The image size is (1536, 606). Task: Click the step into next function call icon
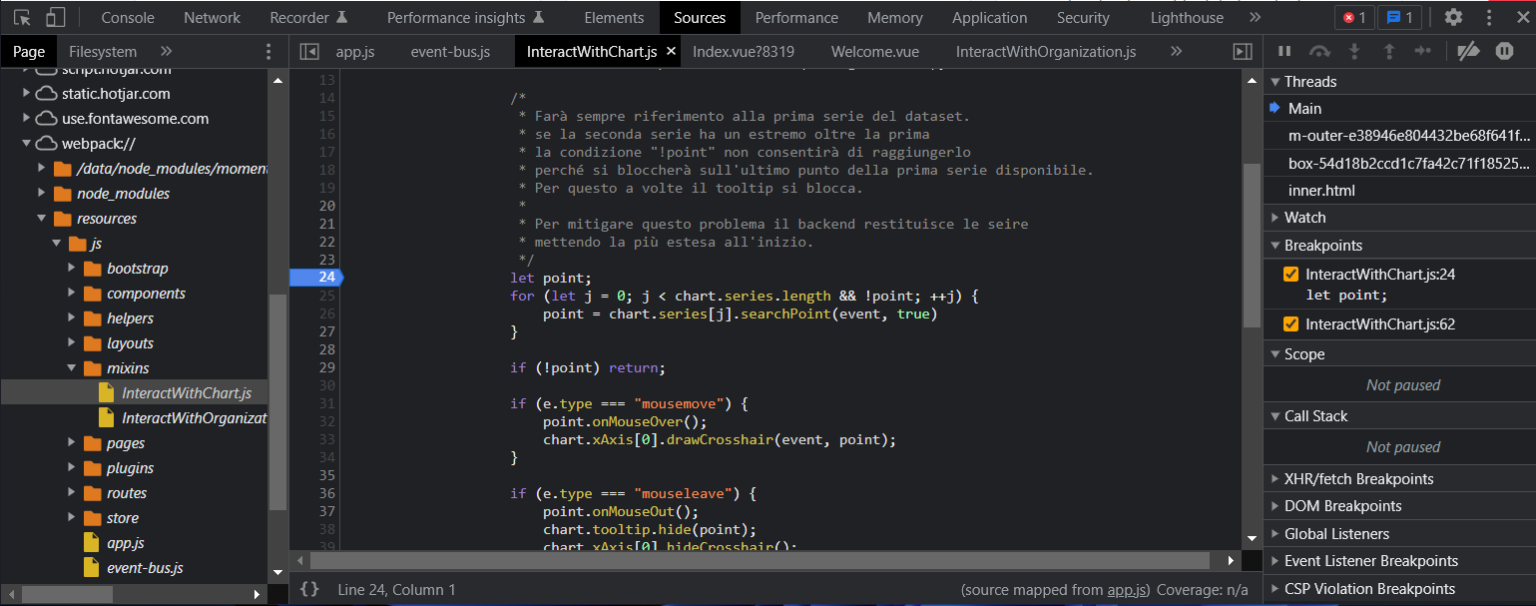(x=1354, y=51)
